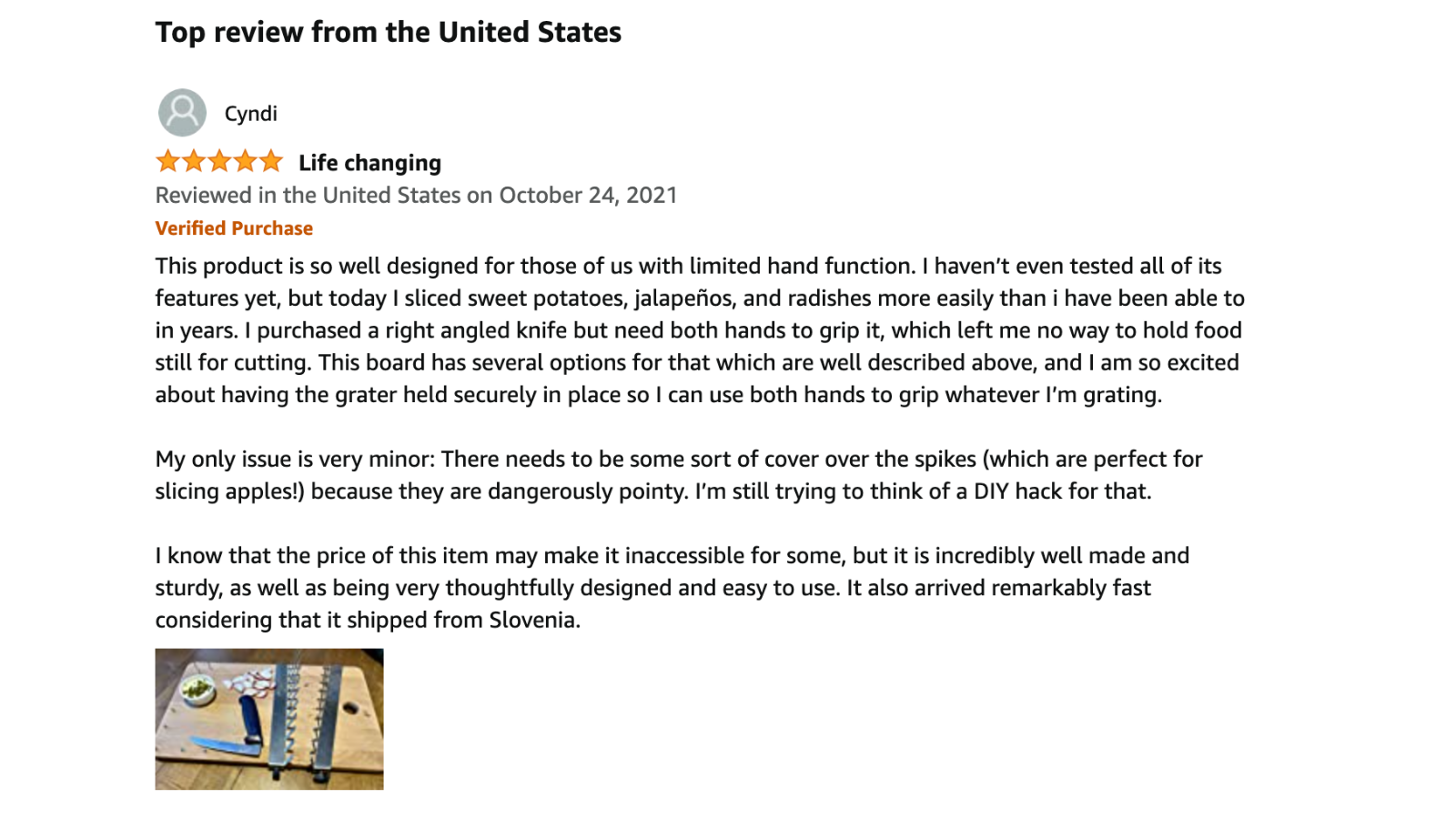Click the fifth orange rating star
Image resolution: width=1456 pixels, height=819 pixels.
(x=271, y=162)
